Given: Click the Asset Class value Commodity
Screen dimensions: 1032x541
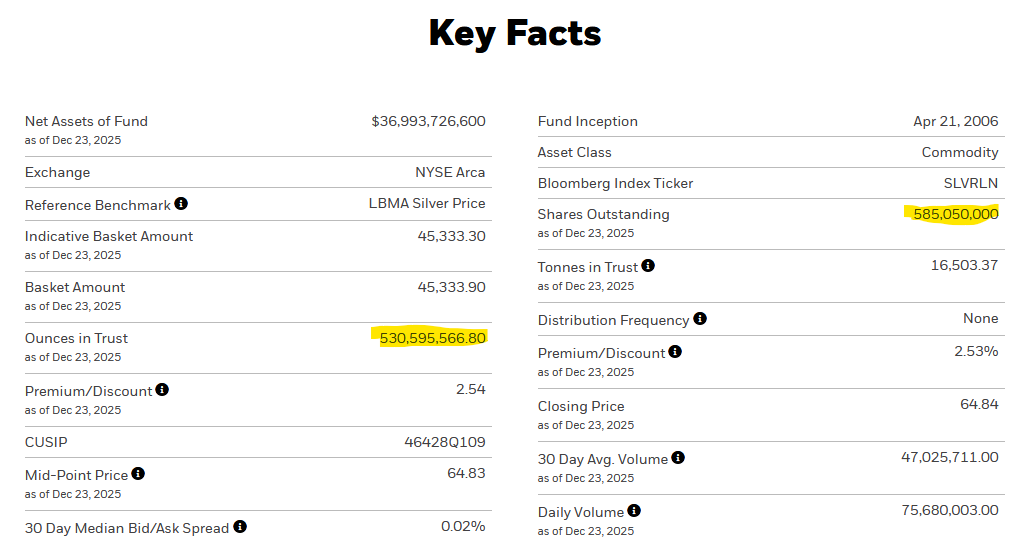Looking at the screenshot, I should pos(960,152).
